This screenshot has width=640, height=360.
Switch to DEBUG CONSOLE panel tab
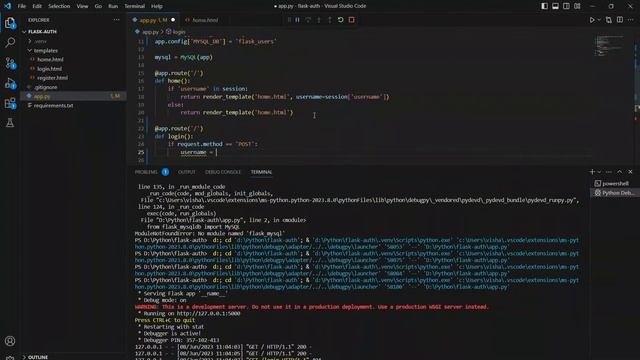click(223, 172)
